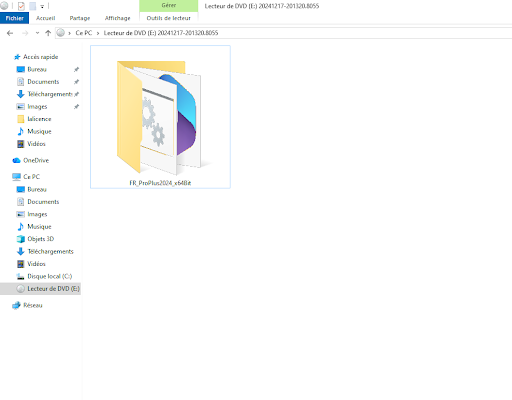Click the up one level arrow
512x400 pixels.
coord(48,33)
